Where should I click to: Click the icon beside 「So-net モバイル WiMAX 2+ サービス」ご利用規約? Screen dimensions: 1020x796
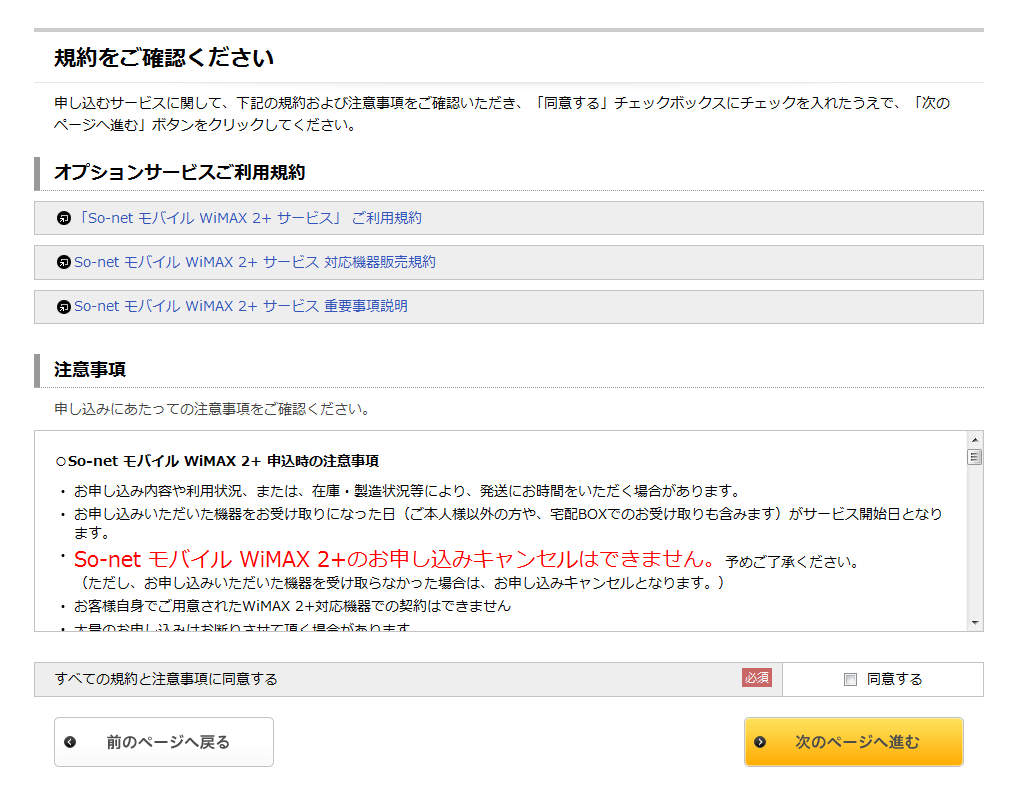pos(64,218)
